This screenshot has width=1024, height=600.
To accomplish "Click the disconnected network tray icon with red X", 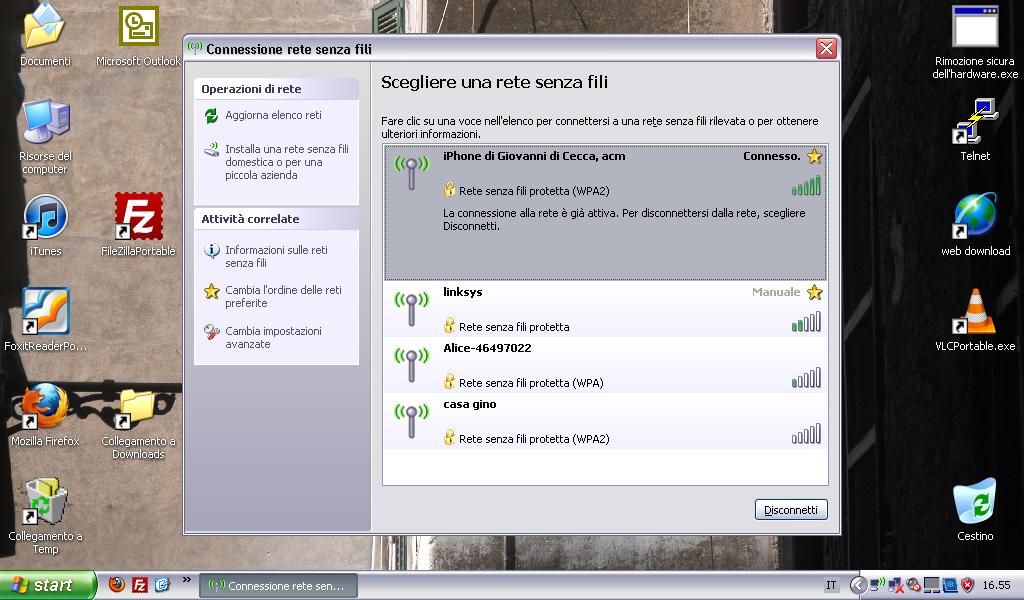I will coord(895,585).
